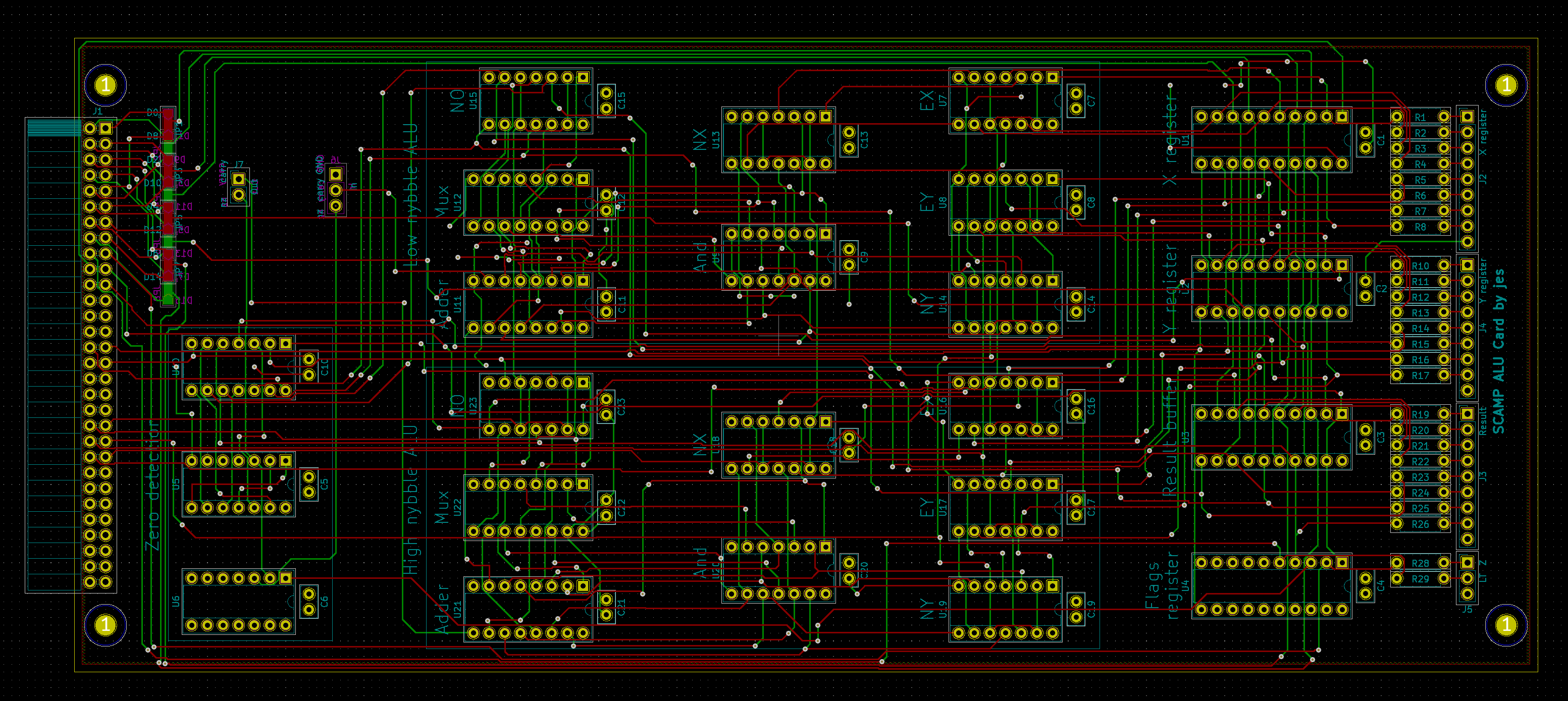This screenshot has height=701, width=1568.
Task: Click capacitor C6 beside the U6 chip
Action: pos(309,601)
